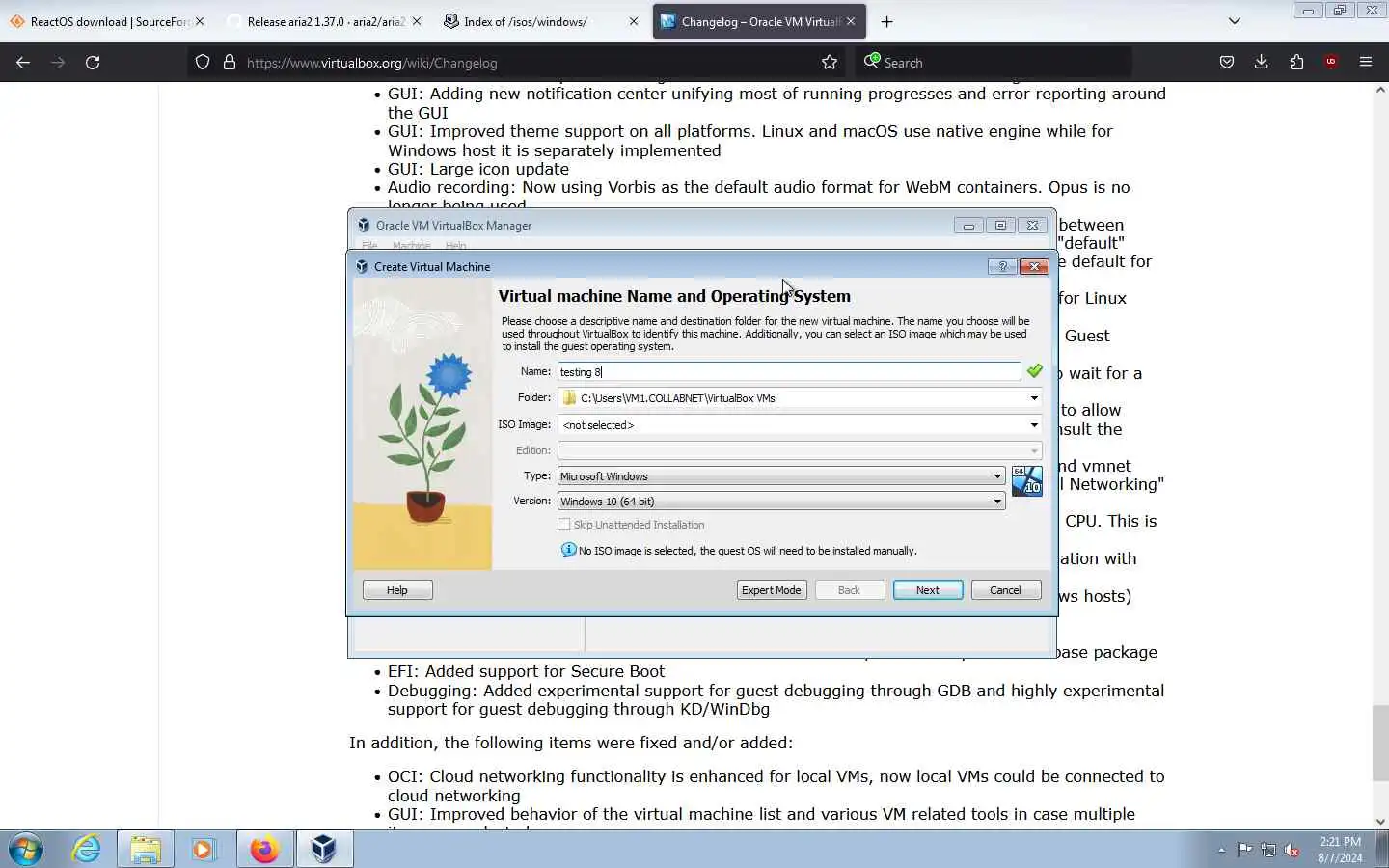Click the green checkmark next to Name
Image resolution: width=1389 pixels, height=868 pixels.
[x=1034, y=371]
